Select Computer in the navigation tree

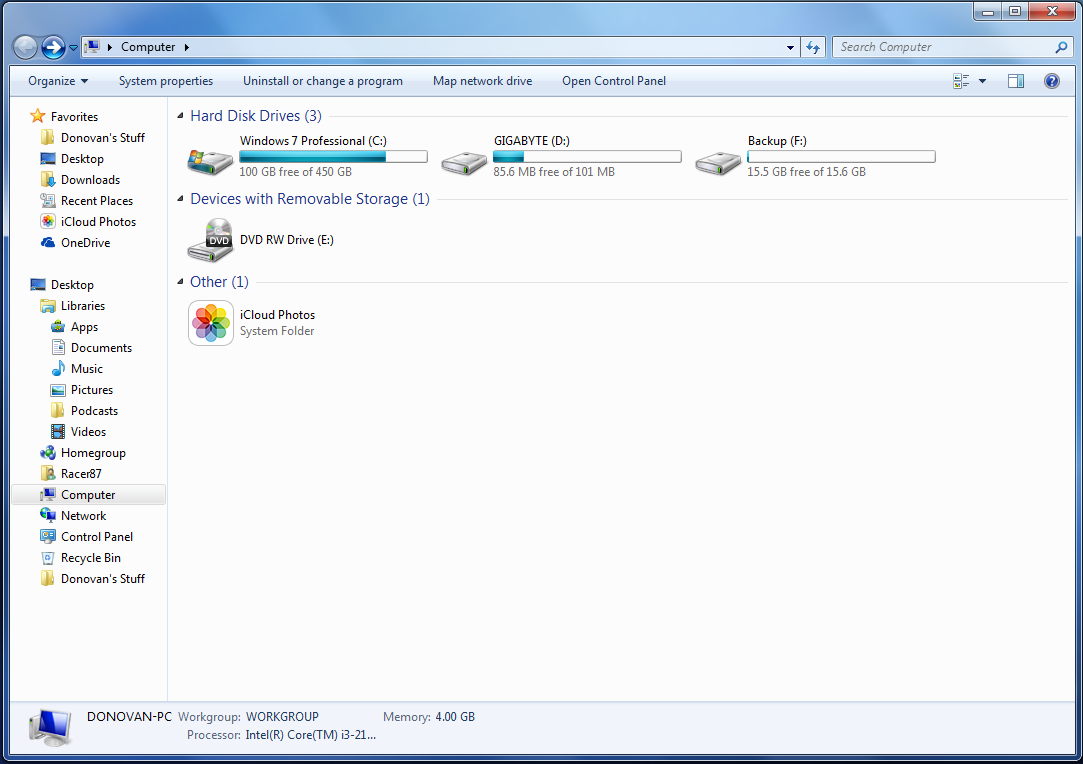(x=88, y=495)
